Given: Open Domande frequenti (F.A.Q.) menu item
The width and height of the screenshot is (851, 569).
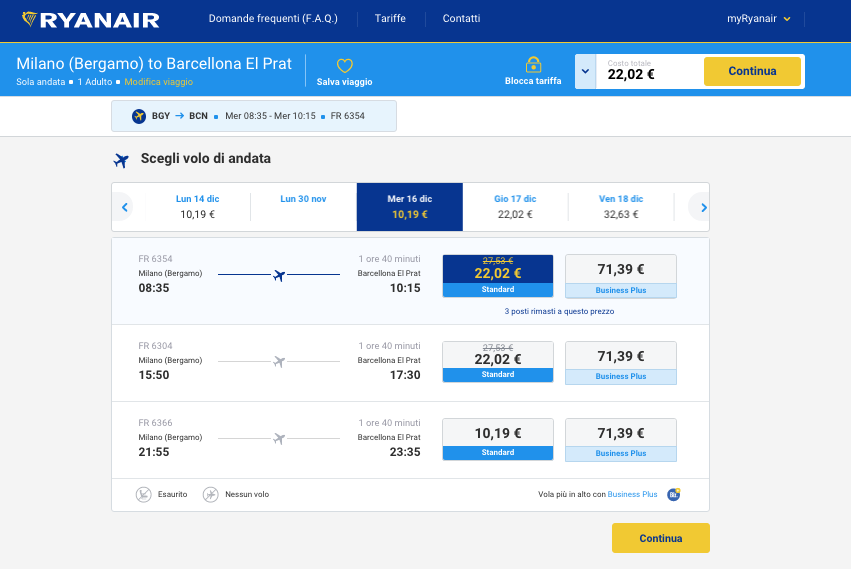Looking at the screenshot, I should [x=273, y=18].
